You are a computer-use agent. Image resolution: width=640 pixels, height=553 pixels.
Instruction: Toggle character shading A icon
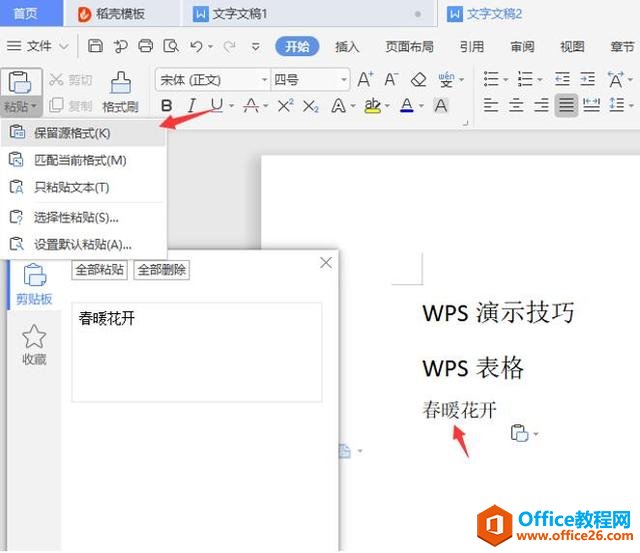pyautogui.click(x=440, y=106)
